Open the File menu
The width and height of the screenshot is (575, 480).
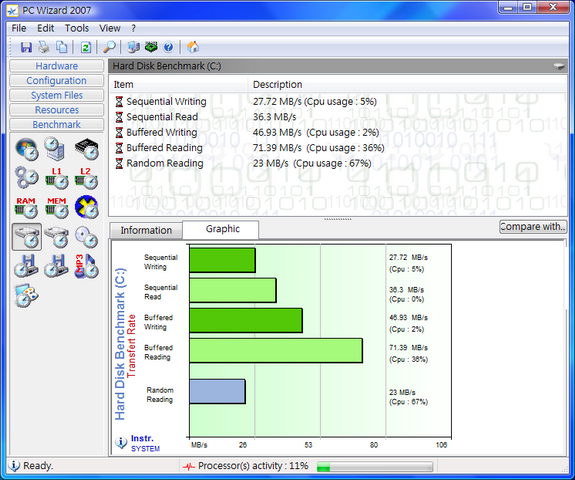pyautogui.click(x=19, y=28)
